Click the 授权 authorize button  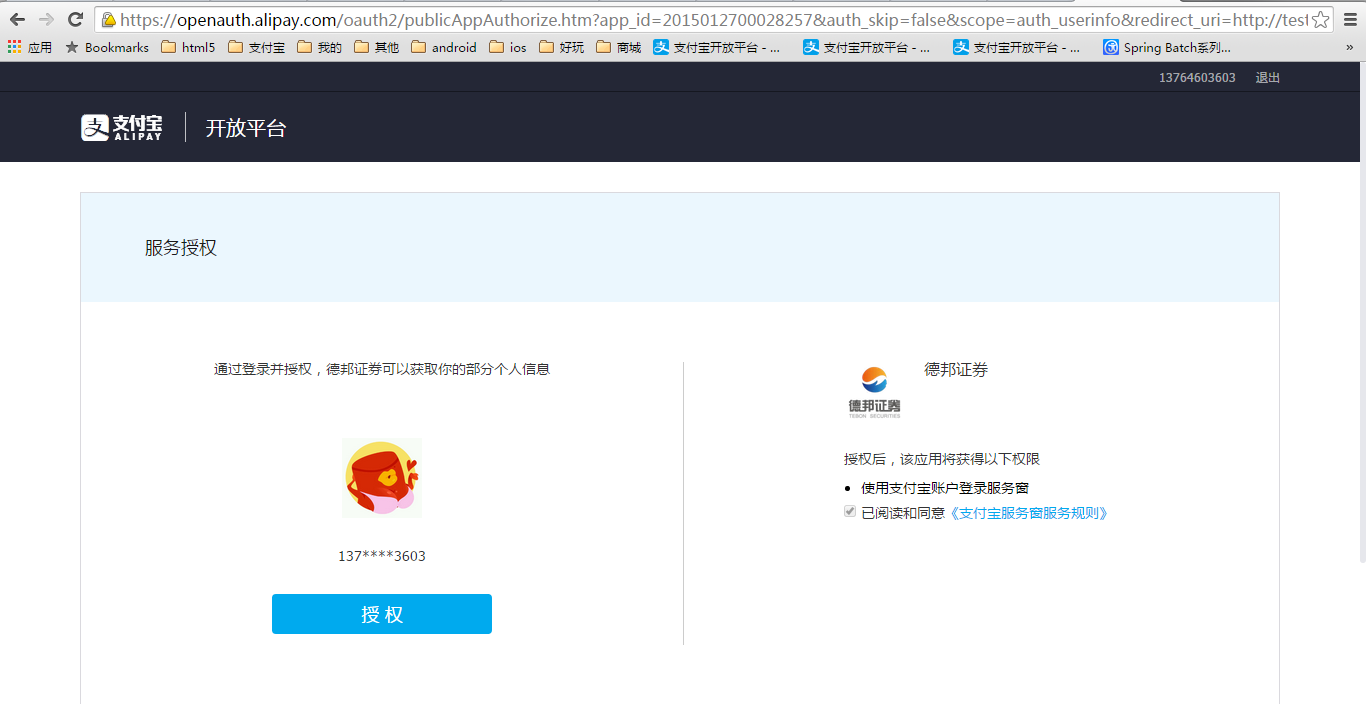(382, 614)
